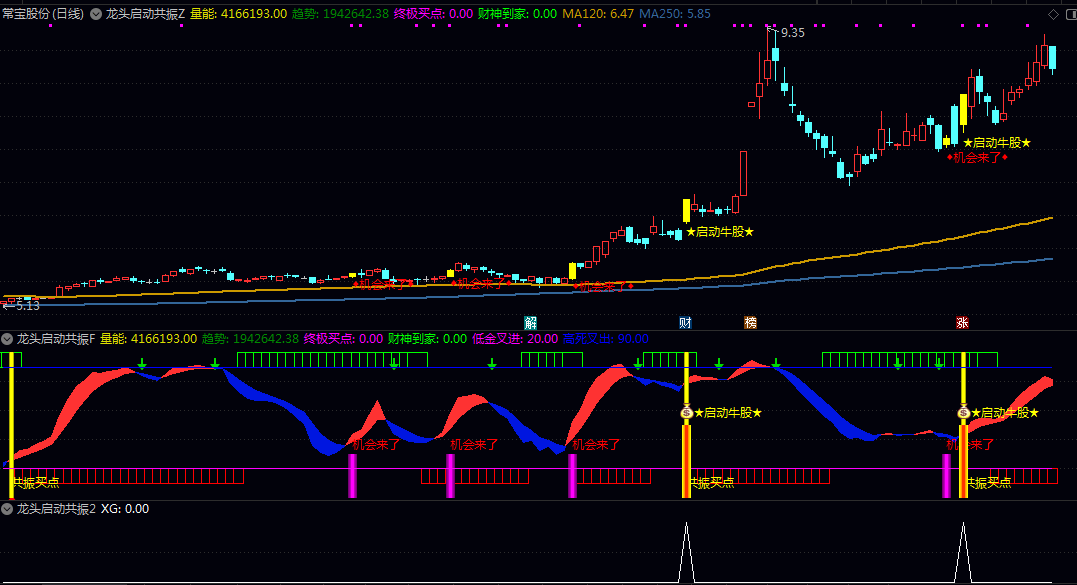The height and width of the screenshot is (585, 1077).
Task: Select the red 涨 event marker
Action: pyautogui.click(x=962, y=322)
